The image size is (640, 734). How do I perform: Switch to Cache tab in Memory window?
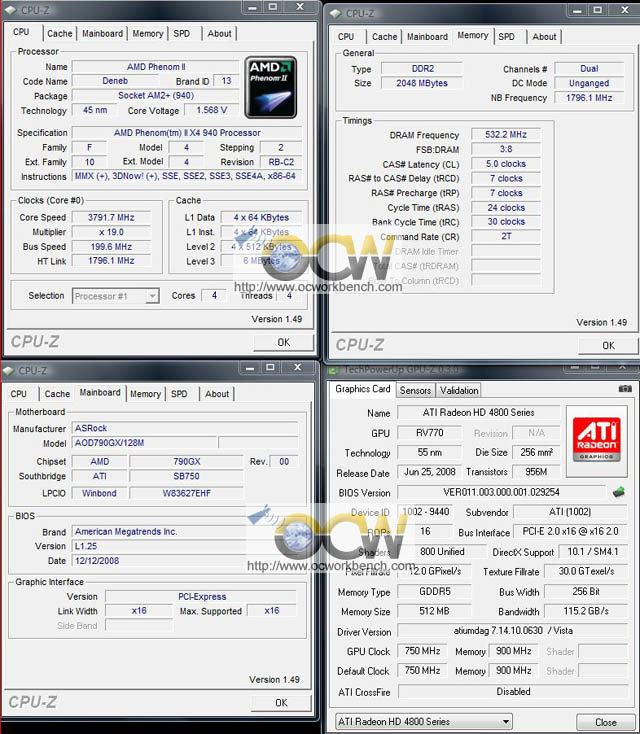tap(385, 37)
